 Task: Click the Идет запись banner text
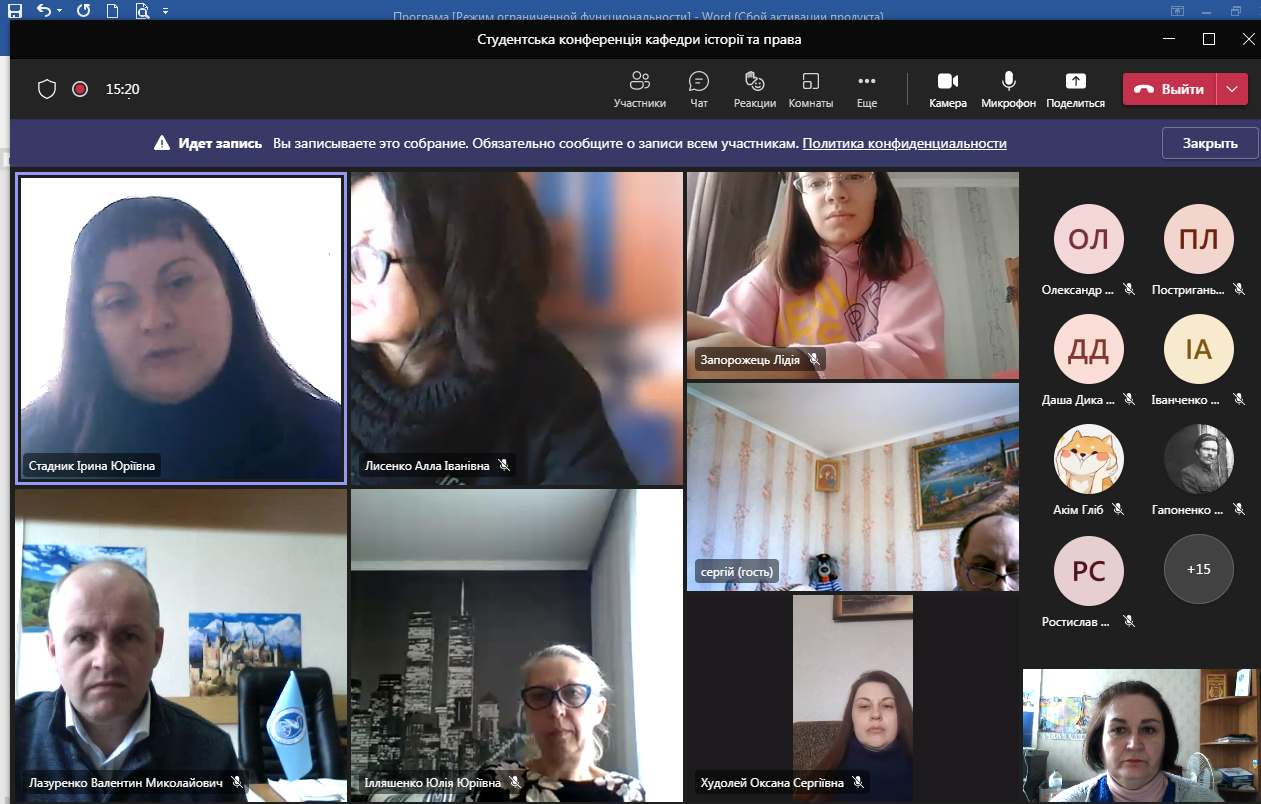coord(220,144)
